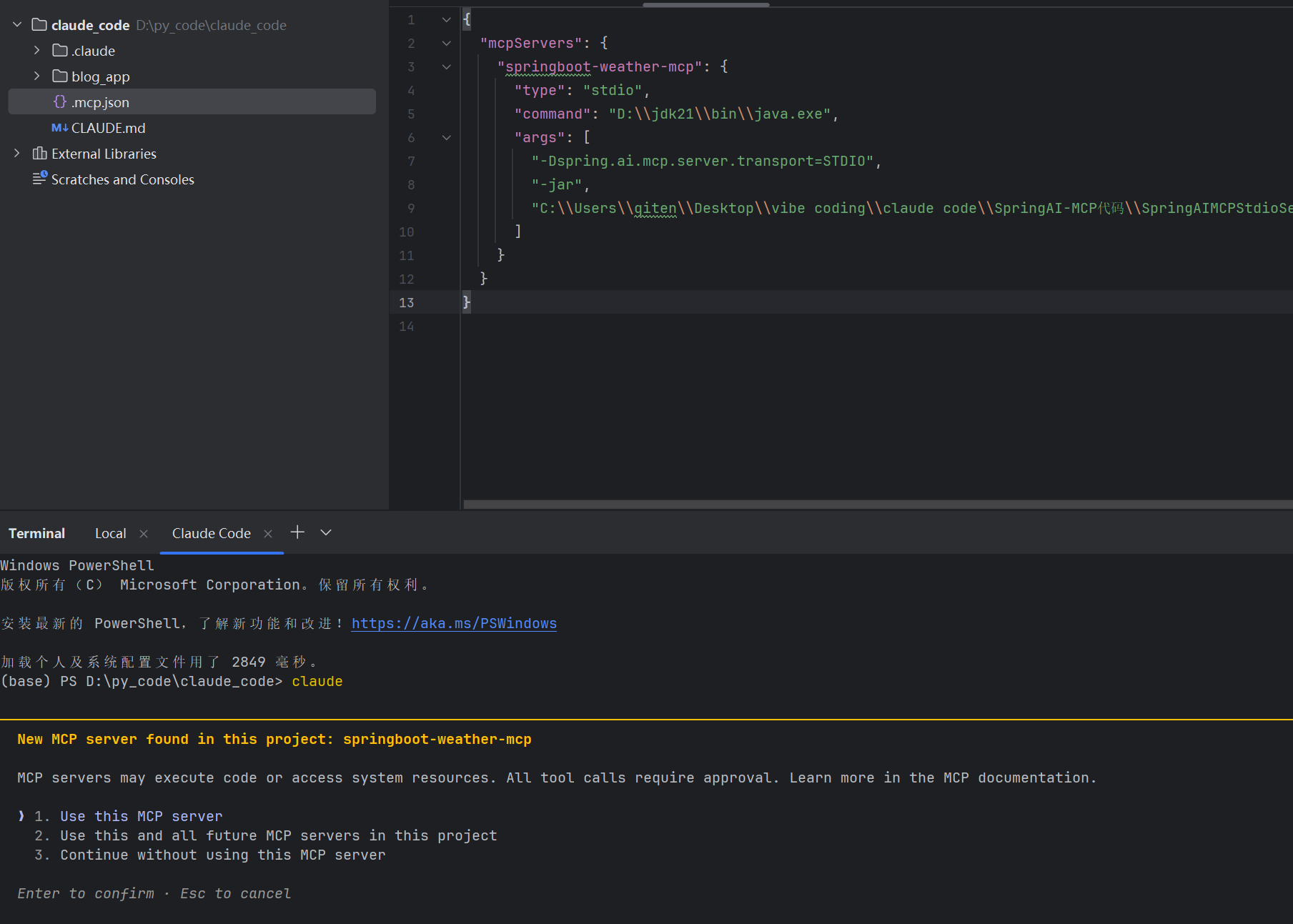This screenshot has height=924, width=1293.
Task: Fold the springboot-weather-mcp block on line 3
Action: coord(447,67)
